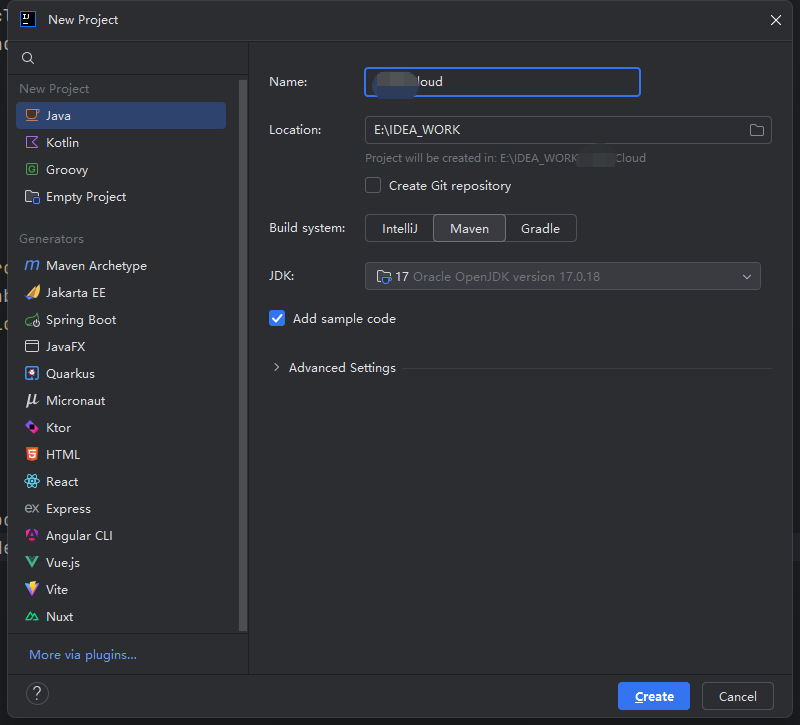The image size is (800, 725).
Task: Select the Java project type icon
Action: click(x=32, y=115)
